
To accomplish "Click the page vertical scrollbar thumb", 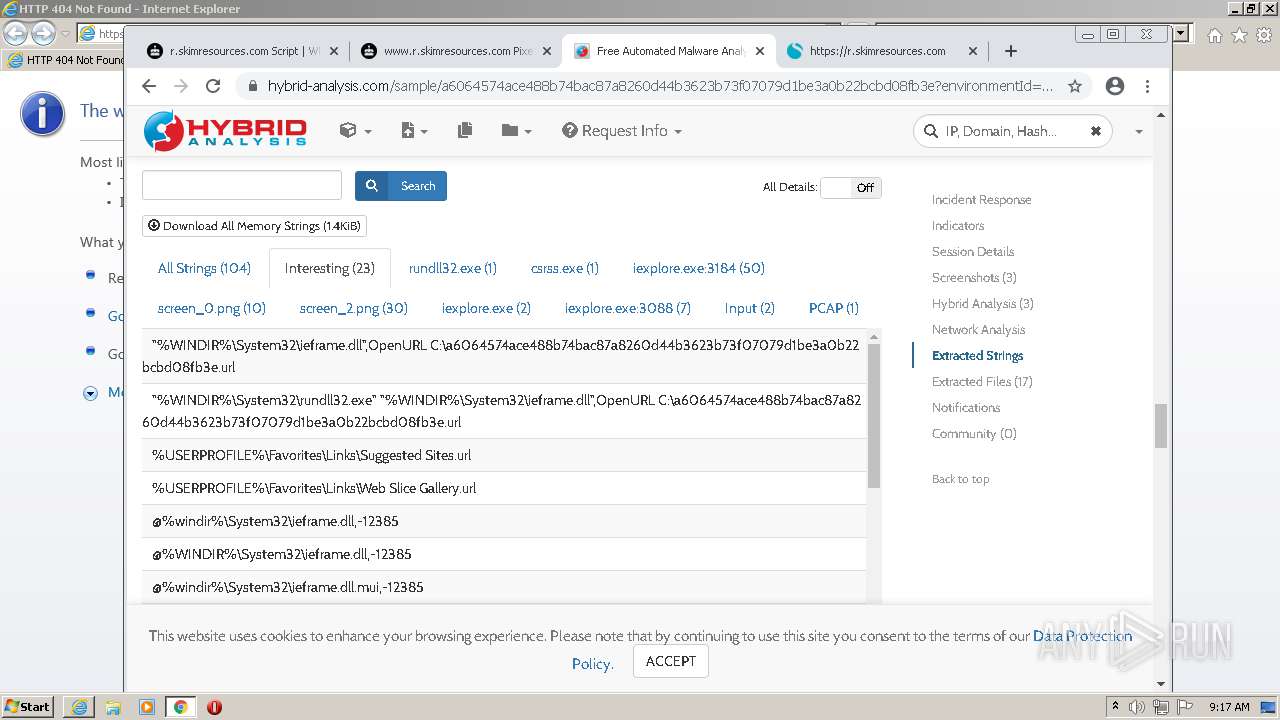I will (1160, 426).
